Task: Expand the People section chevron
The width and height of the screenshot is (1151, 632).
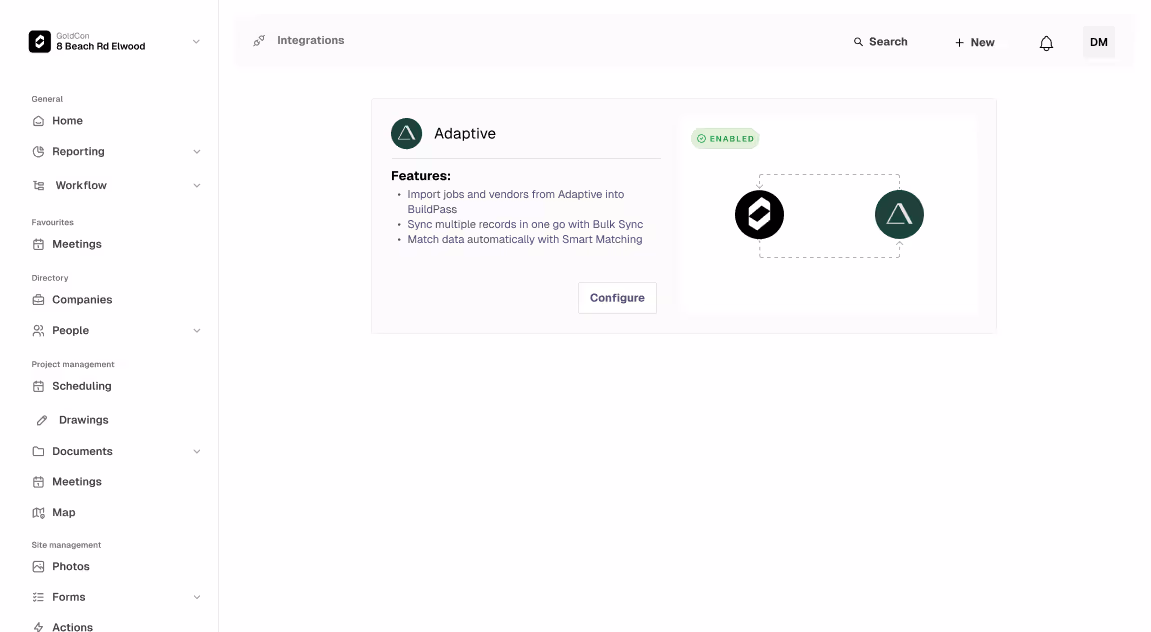Action: (197, 331)
